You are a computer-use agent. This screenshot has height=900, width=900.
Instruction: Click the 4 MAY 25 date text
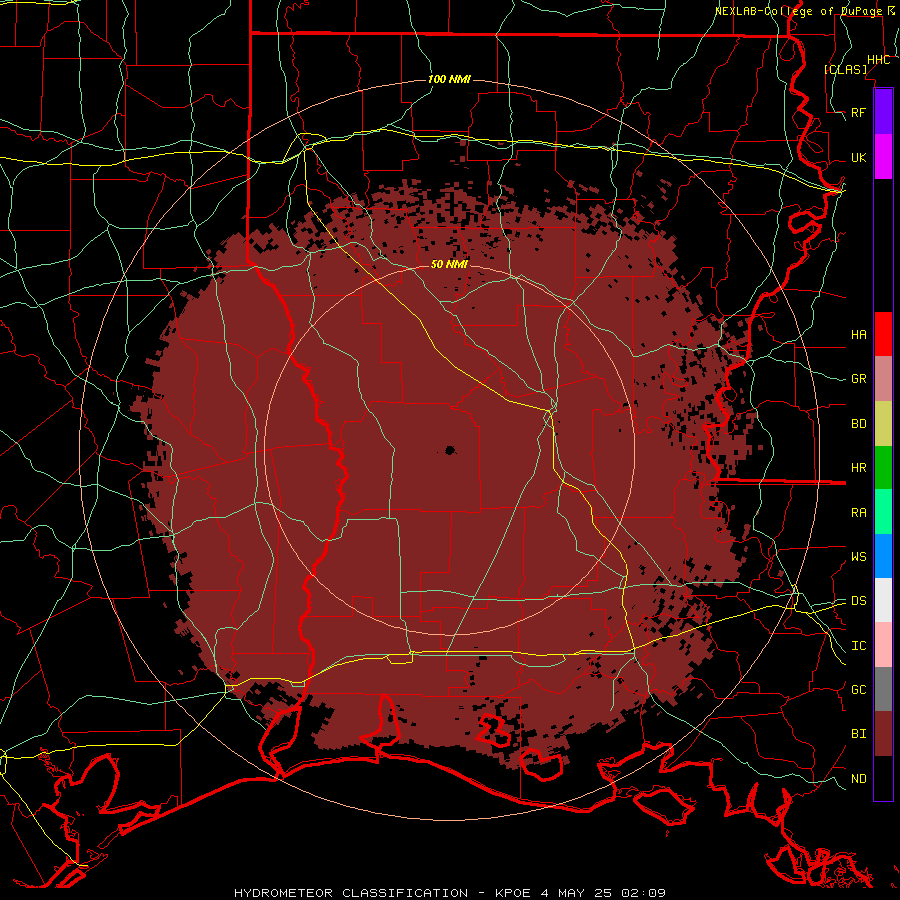click(576, 893)
